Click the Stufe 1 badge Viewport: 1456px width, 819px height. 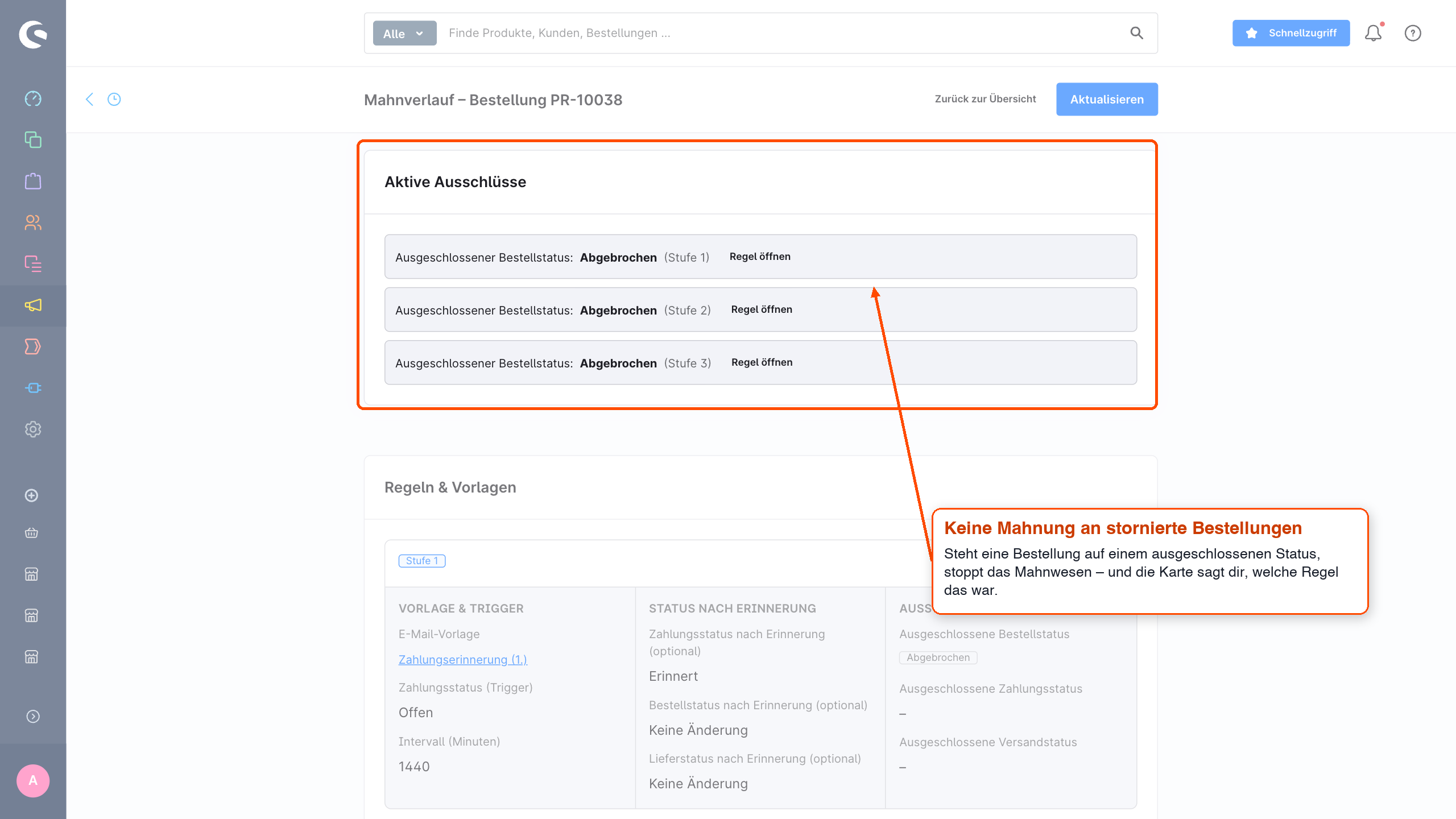point(422,561)
